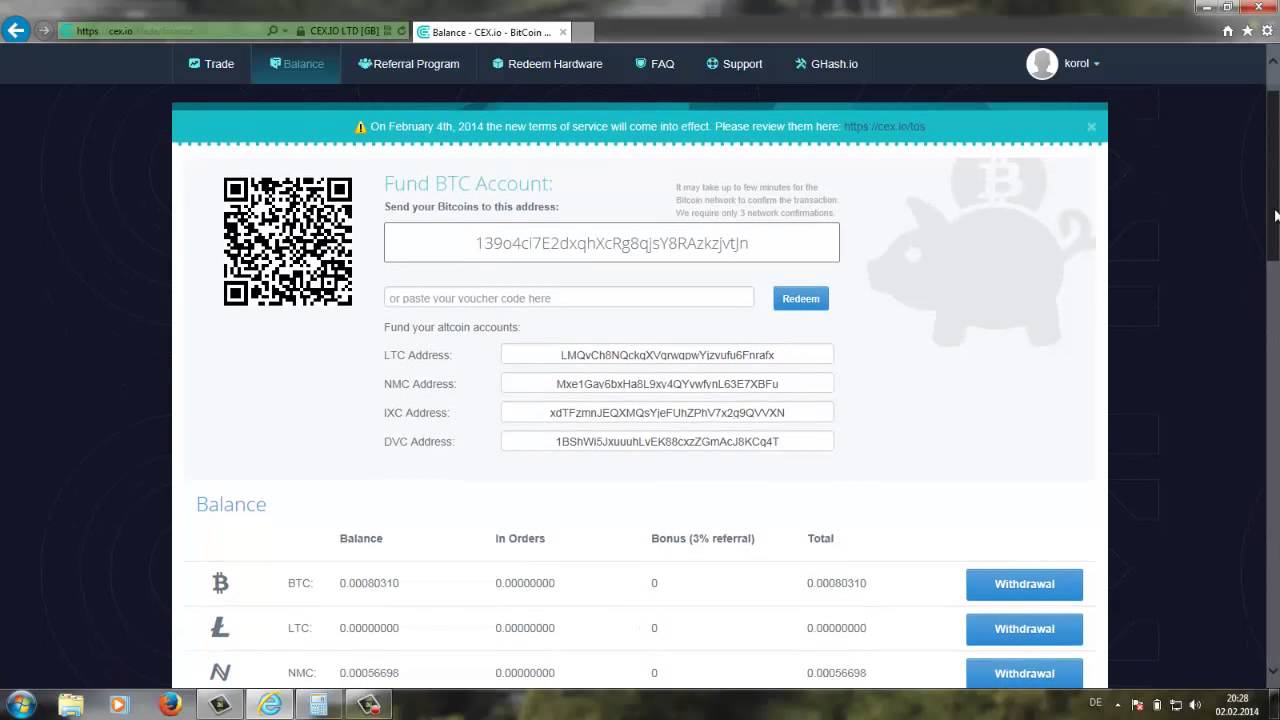The width and height of the screenshot is (1280, 720).
Task: Open a new browser tab
Action: pyautogui.click(x=581, y=32)
